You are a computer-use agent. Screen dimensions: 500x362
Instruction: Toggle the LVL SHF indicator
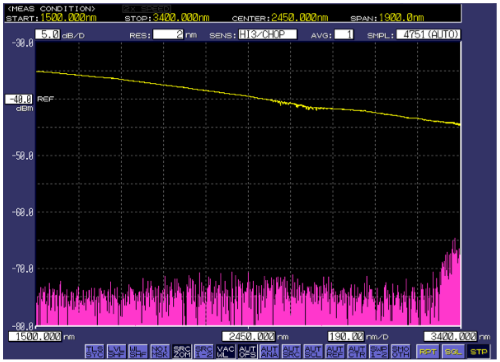[117, 352]
